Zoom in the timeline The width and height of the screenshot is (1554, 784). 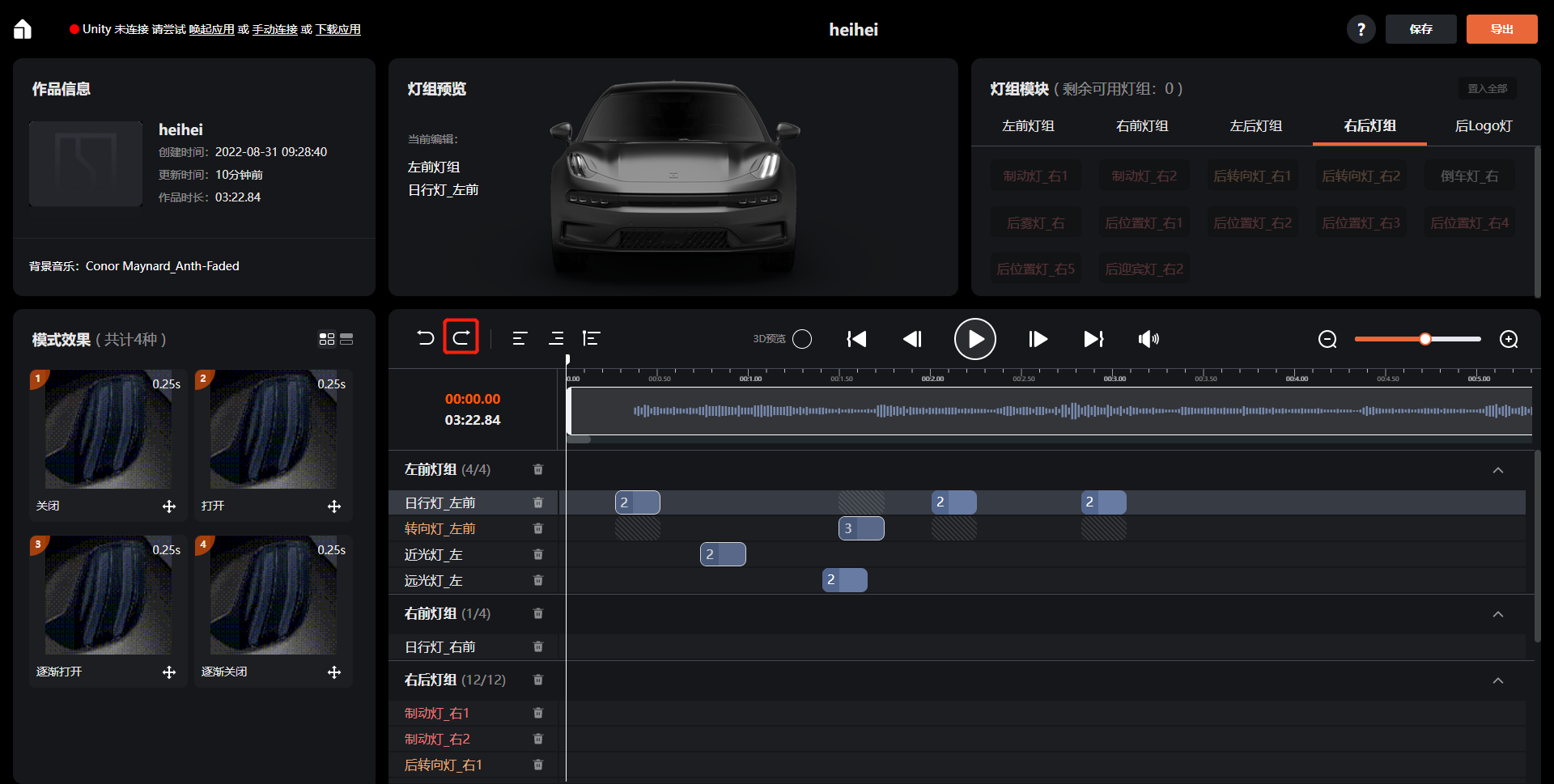(x=1509, y=339)
